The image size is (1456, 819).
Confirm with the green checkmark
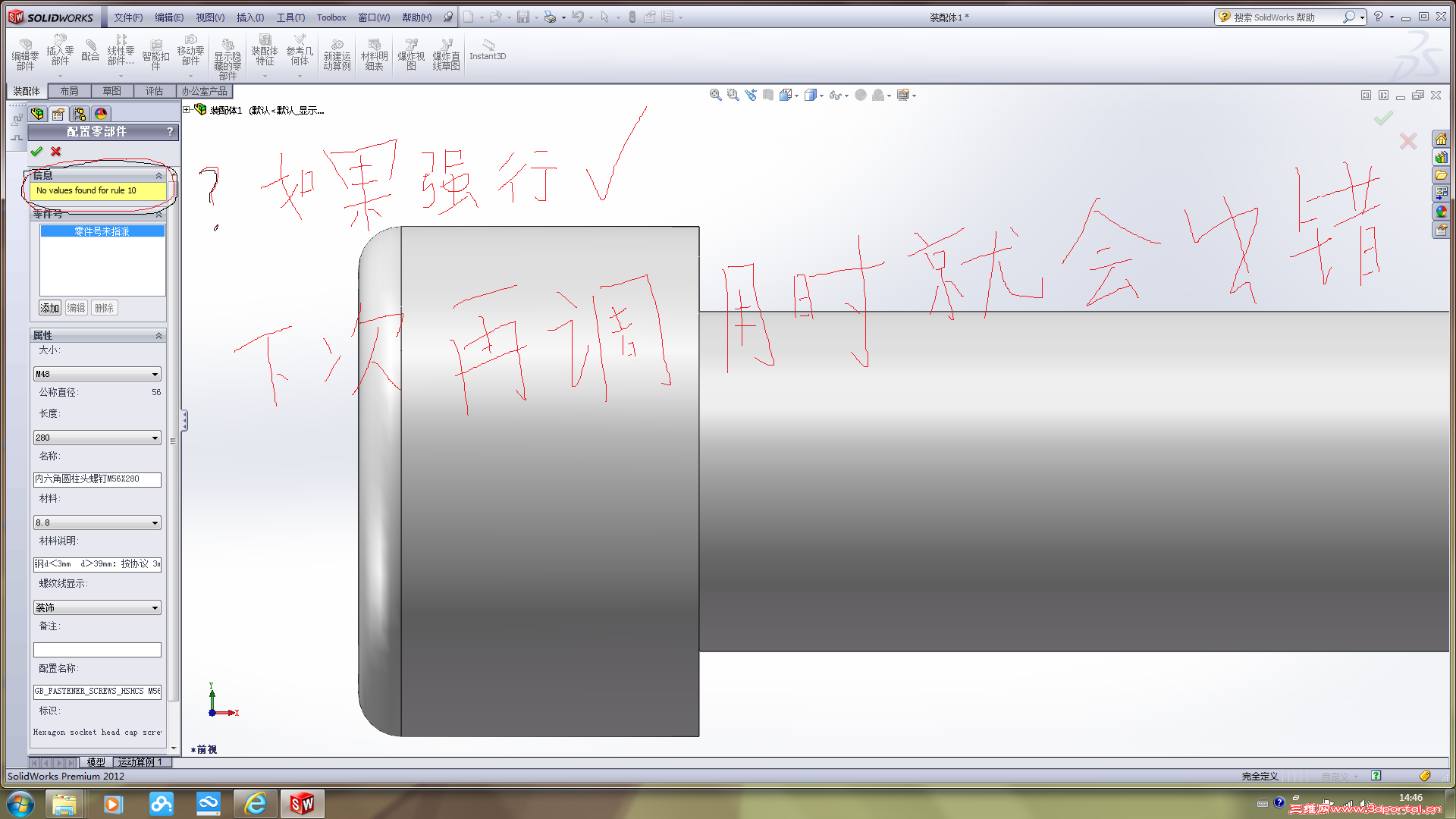click(x=36, y=151)
